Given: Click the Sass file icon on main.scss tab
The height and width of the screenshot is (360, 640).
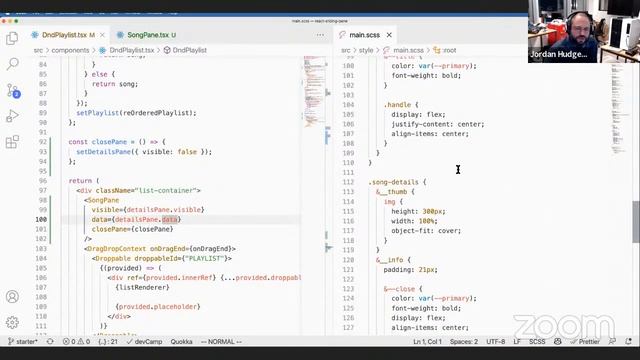Looking at the screenshot, I should point(342,35).
